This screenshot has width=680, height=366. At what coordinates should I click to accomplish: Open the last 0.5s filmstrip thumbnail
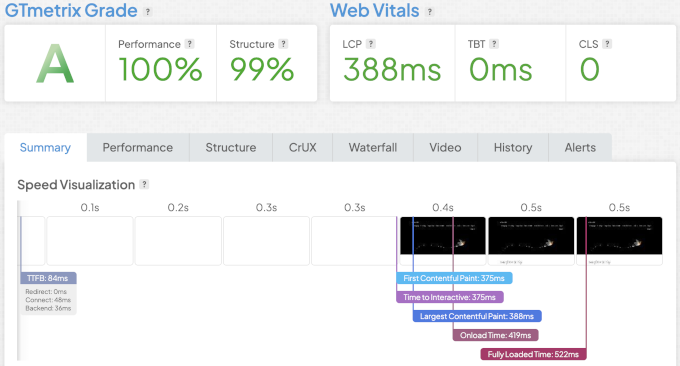619,241
